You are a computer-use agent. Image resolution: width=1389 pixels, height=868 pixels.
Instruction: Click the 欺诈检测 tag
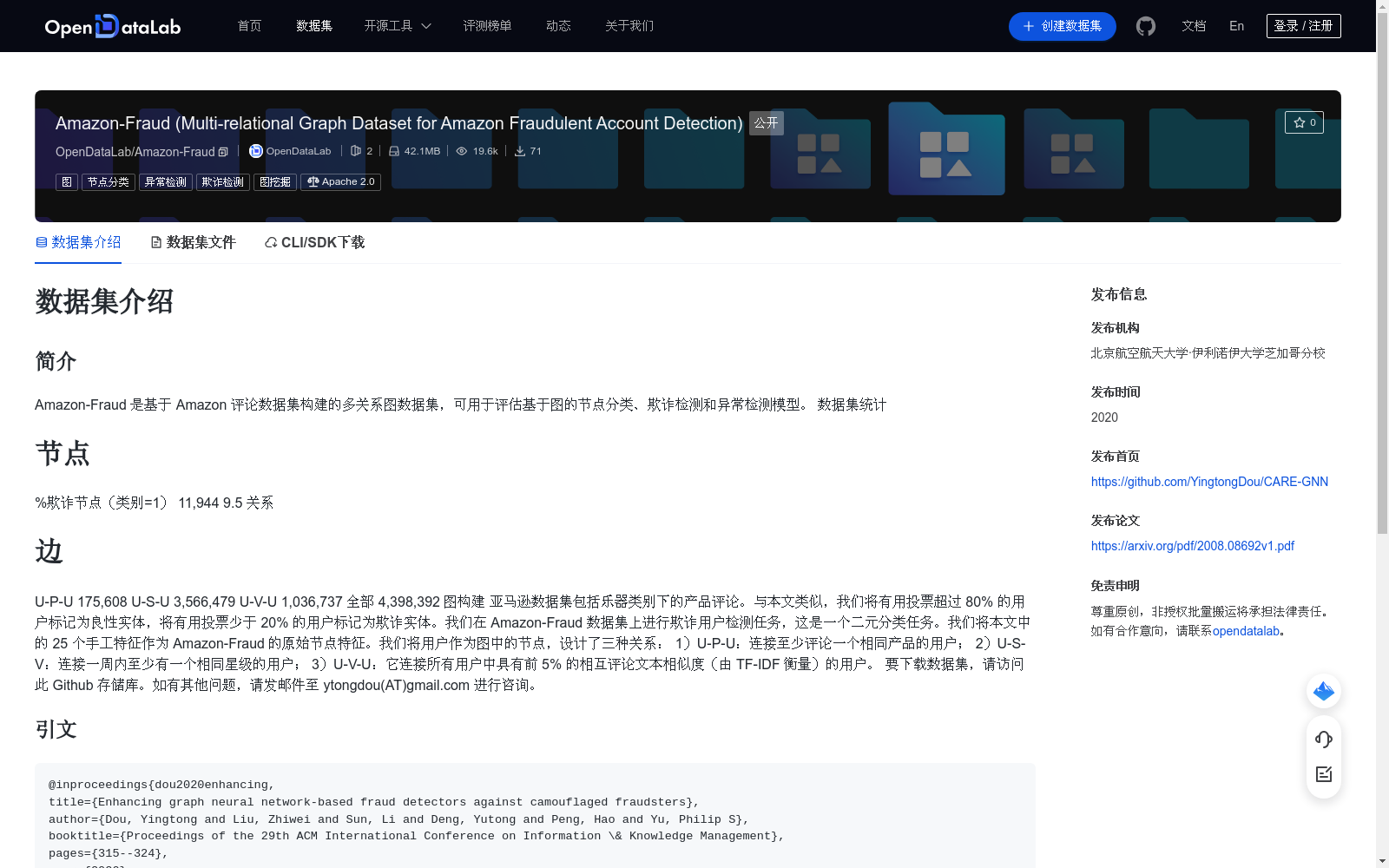[223, 182]
